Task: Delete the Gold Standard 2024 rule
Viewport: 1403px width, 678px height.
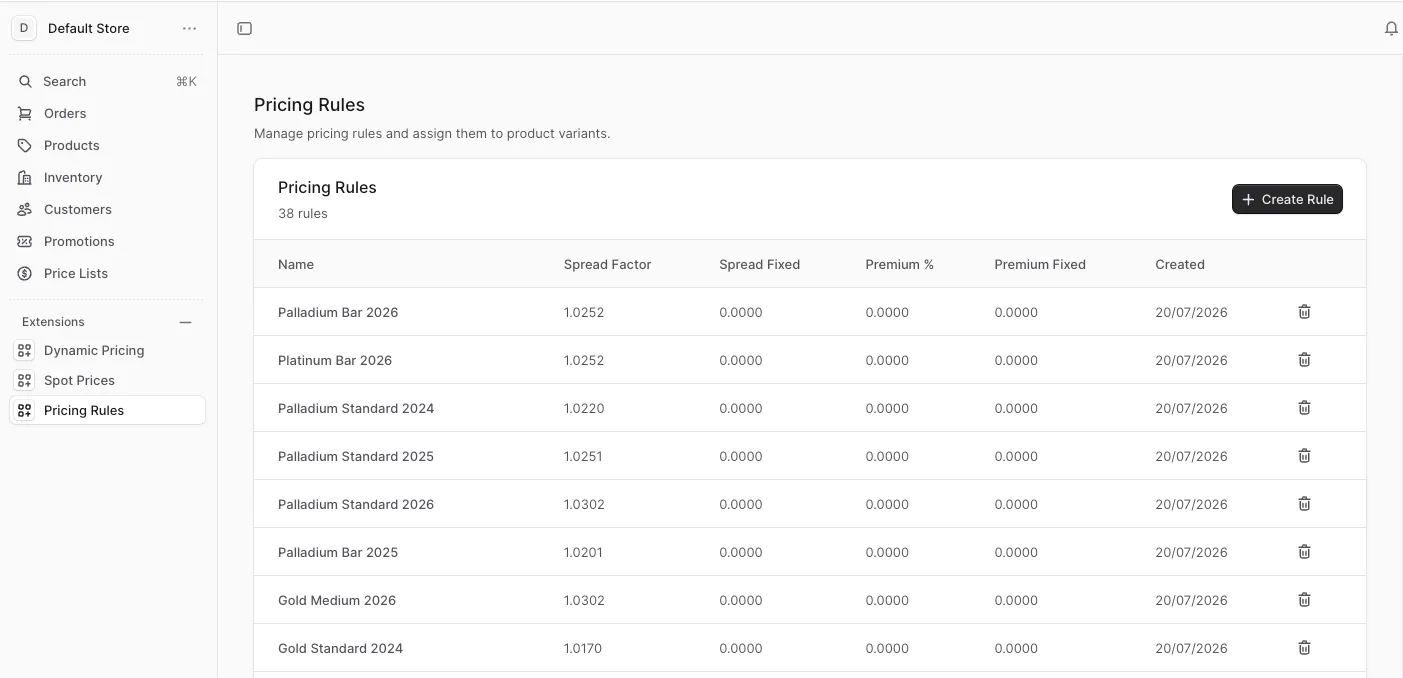Action: tap(1304, 648)
